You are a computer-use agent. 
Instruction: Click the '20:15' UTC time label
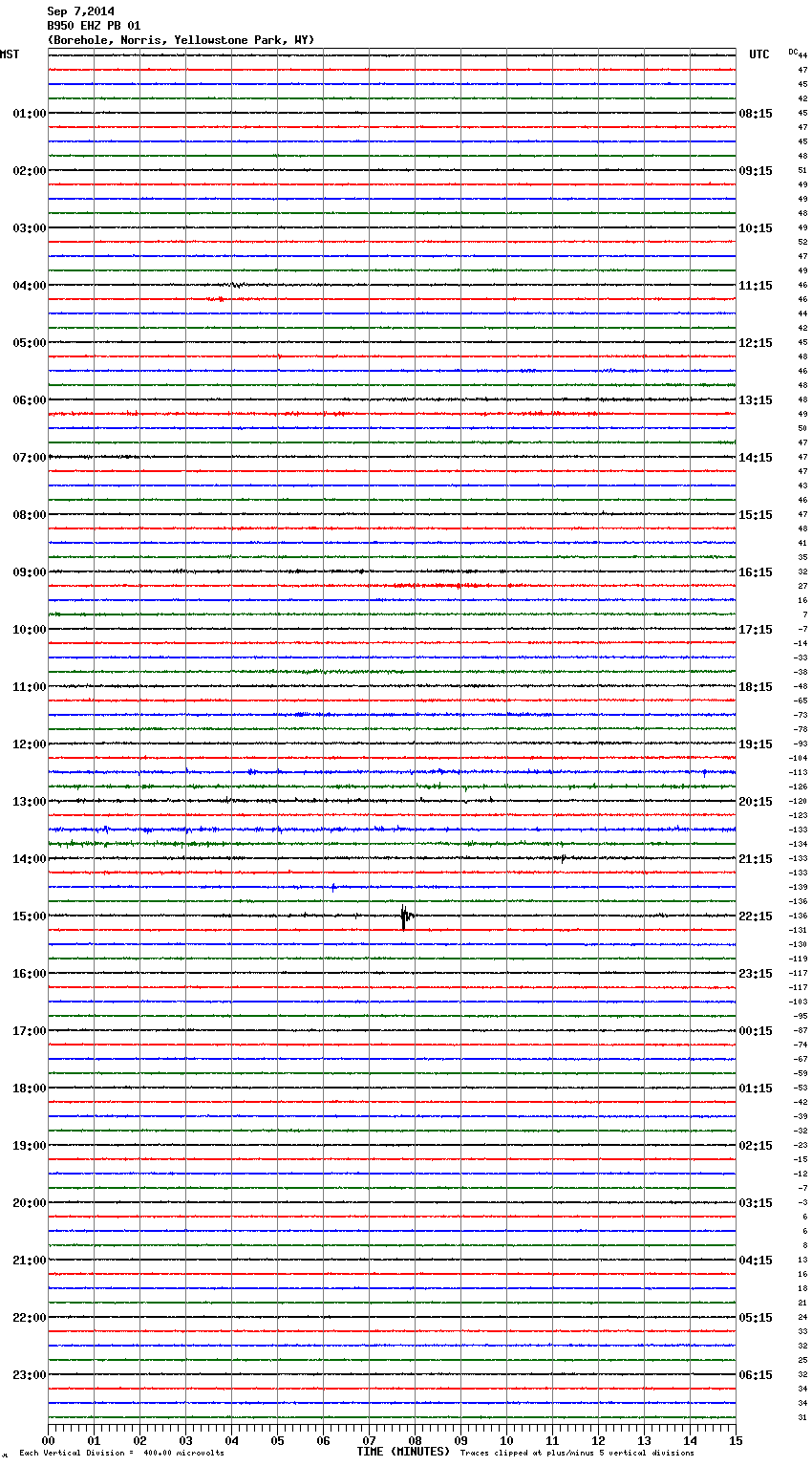(756, 802)
